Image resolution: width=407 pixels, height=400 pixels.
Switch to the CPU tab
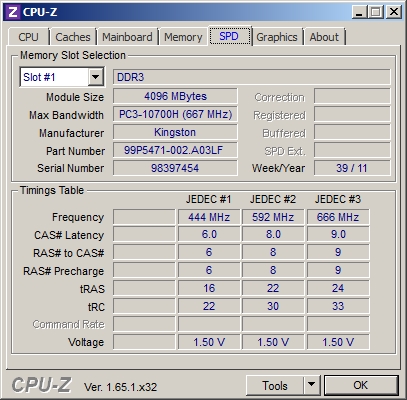coord(29,37)
